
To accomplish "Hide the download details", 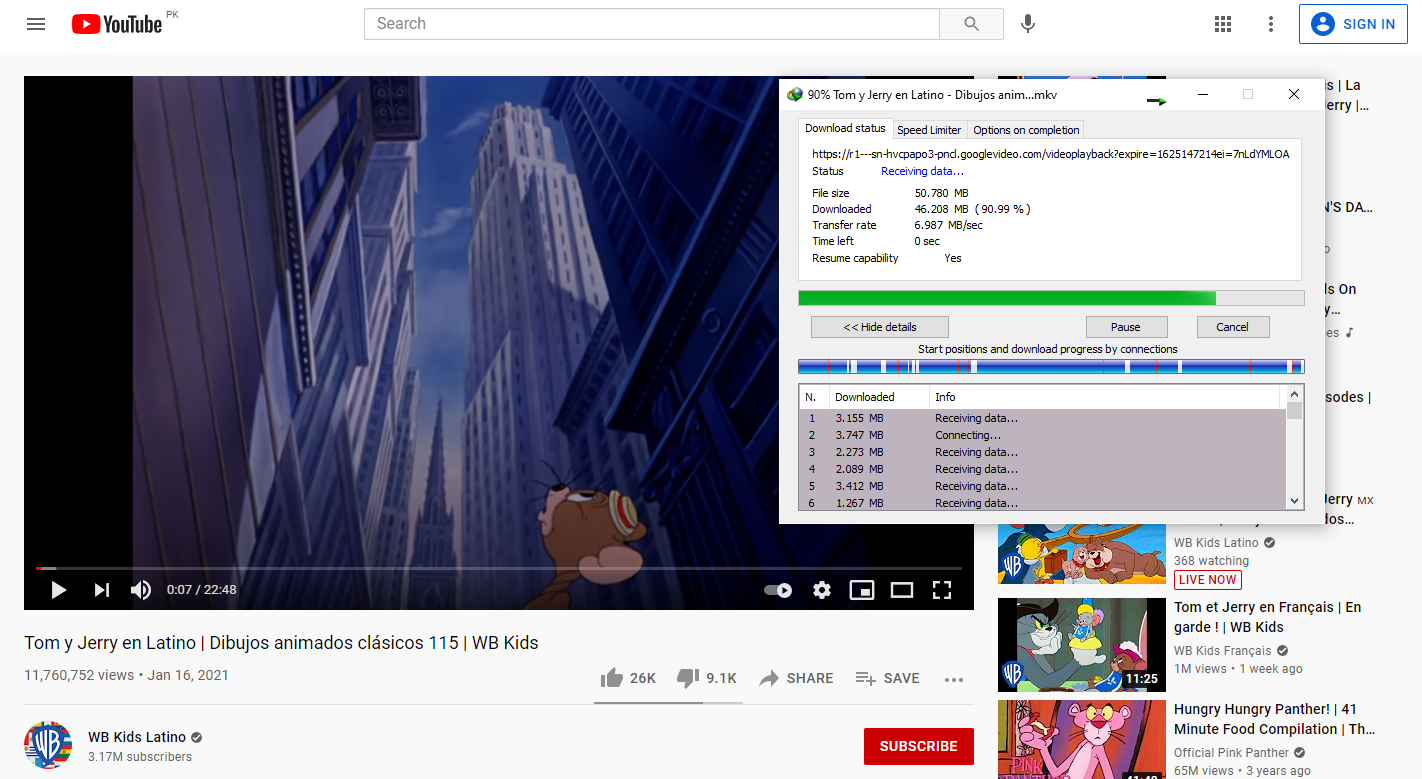I will click(880, 327).
